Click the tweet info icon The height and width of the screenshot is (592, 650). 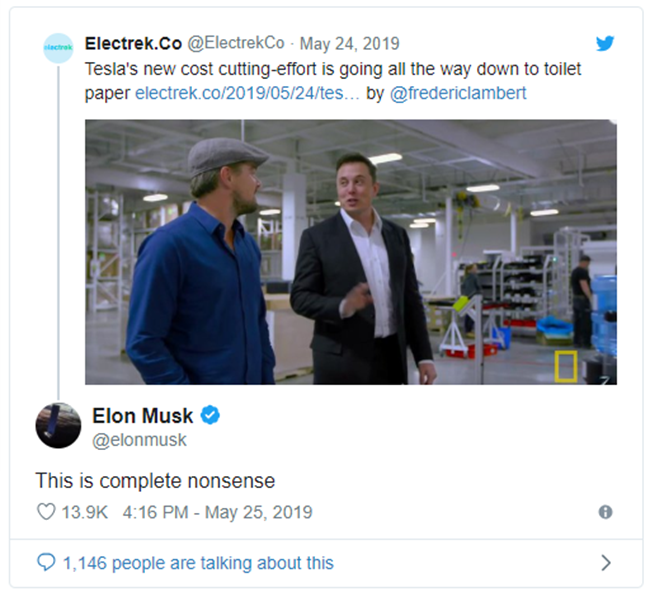[605, 512]
